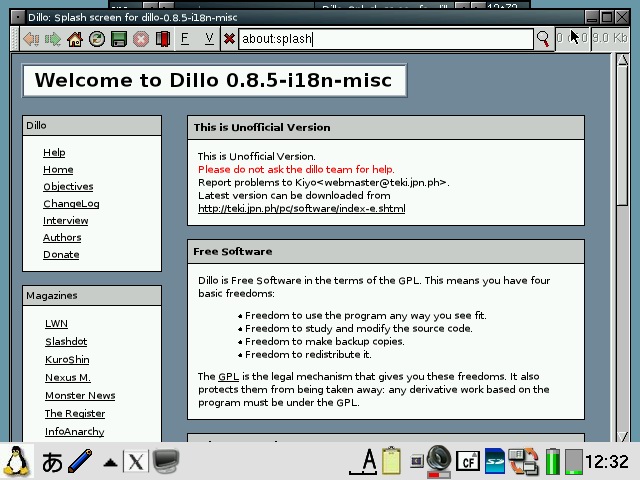Click the Back arrow in Dillo toolbar
Viewport: 640px width, 480px height.
point(30,39)
